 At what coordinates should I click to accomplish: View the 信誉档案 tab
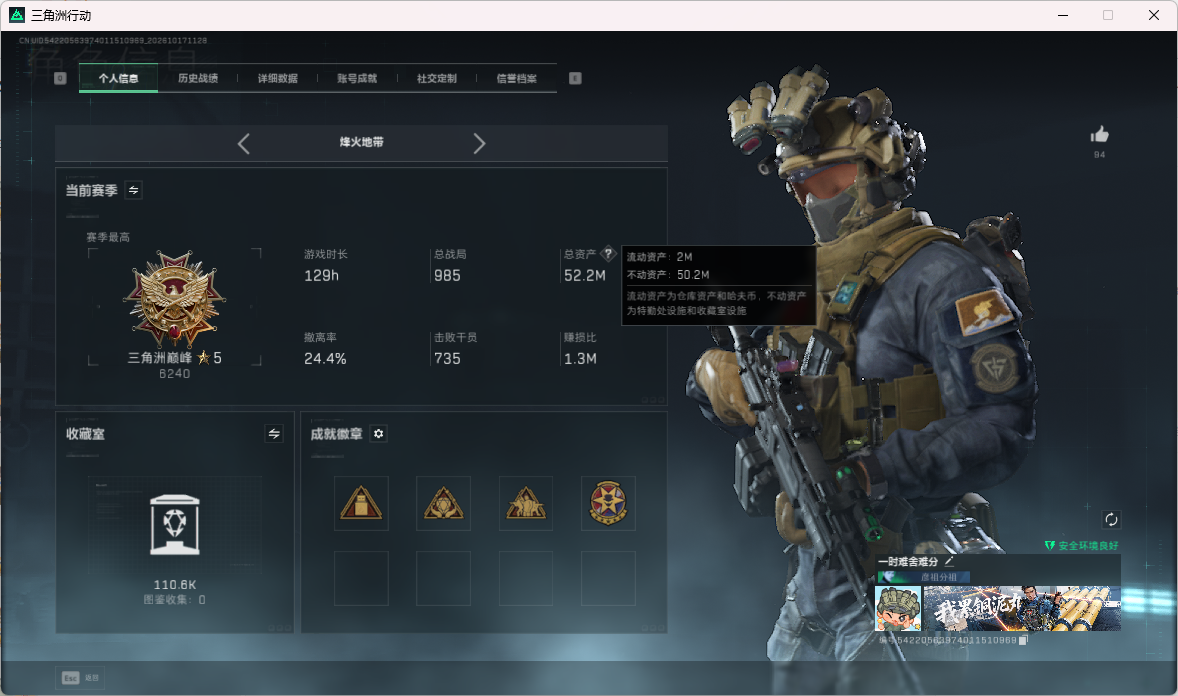point(516,78)
